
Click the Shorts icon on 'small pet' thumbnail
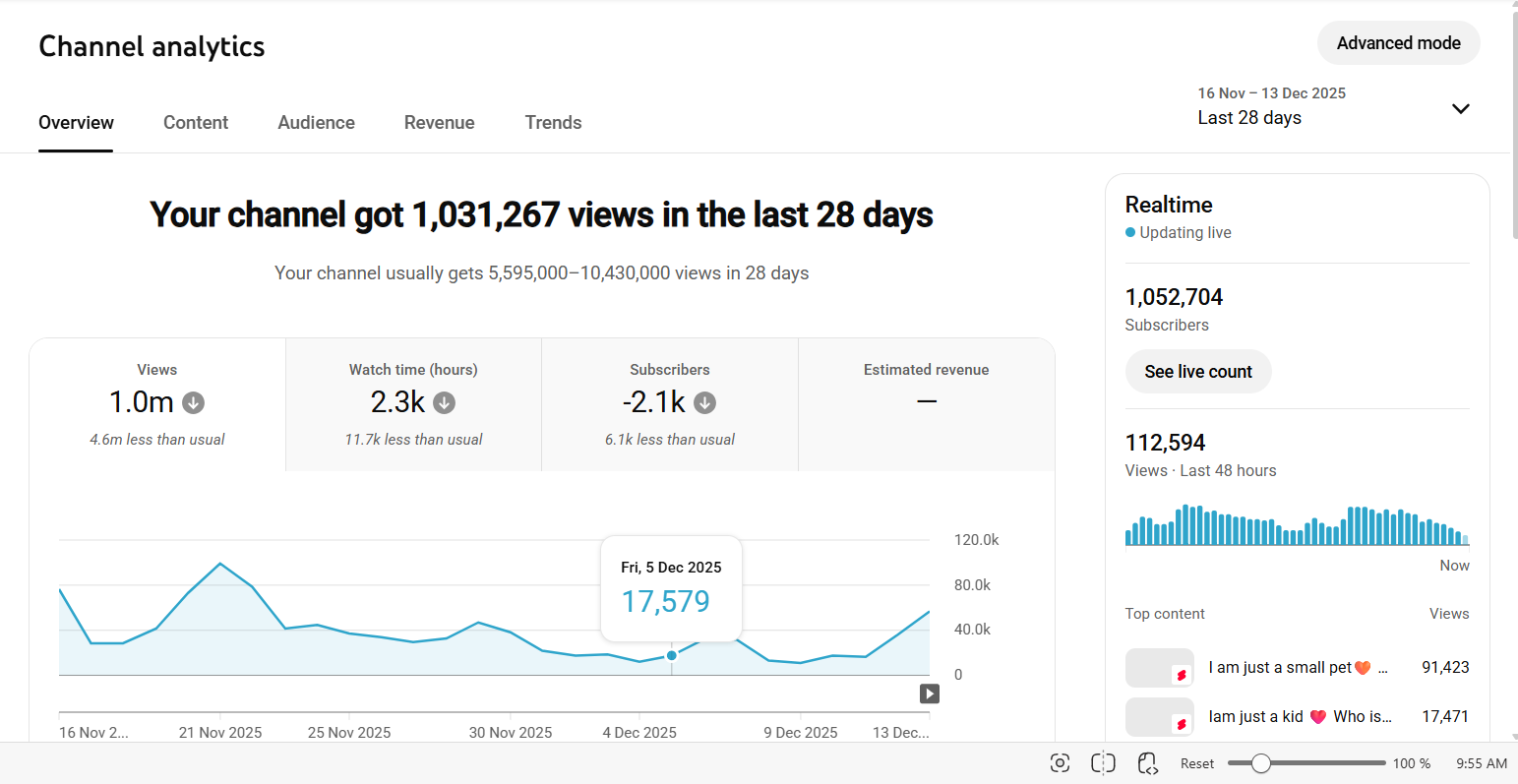click(1181, 675)
